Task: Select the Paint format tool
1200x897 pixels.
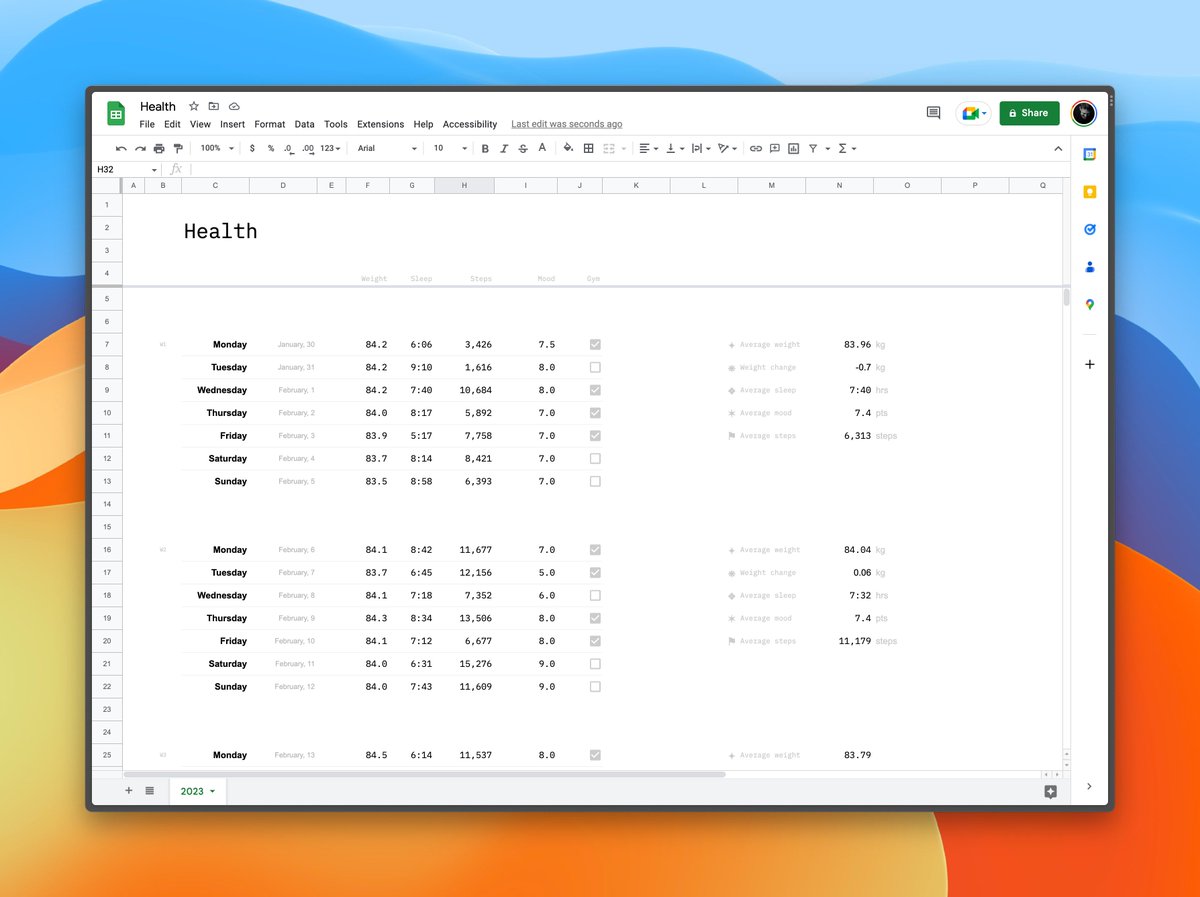Action: [178, 148]
